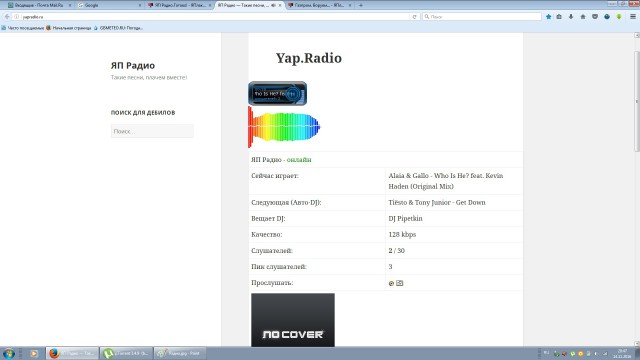The height and width of the screenshot is (360, 640).
Task: Click the browser back arrow button
Action: [7, 17]
